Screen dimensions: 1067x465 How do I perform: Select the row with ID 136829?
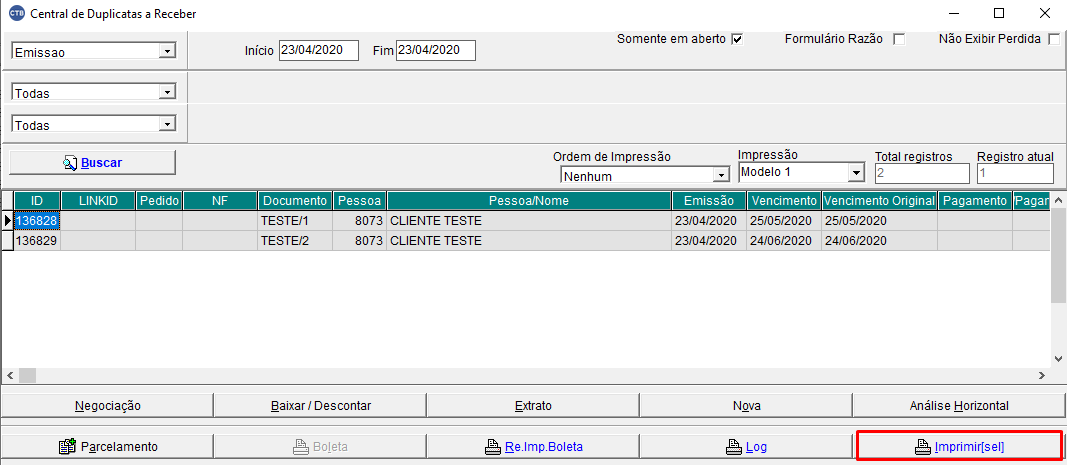coord(36,241)
